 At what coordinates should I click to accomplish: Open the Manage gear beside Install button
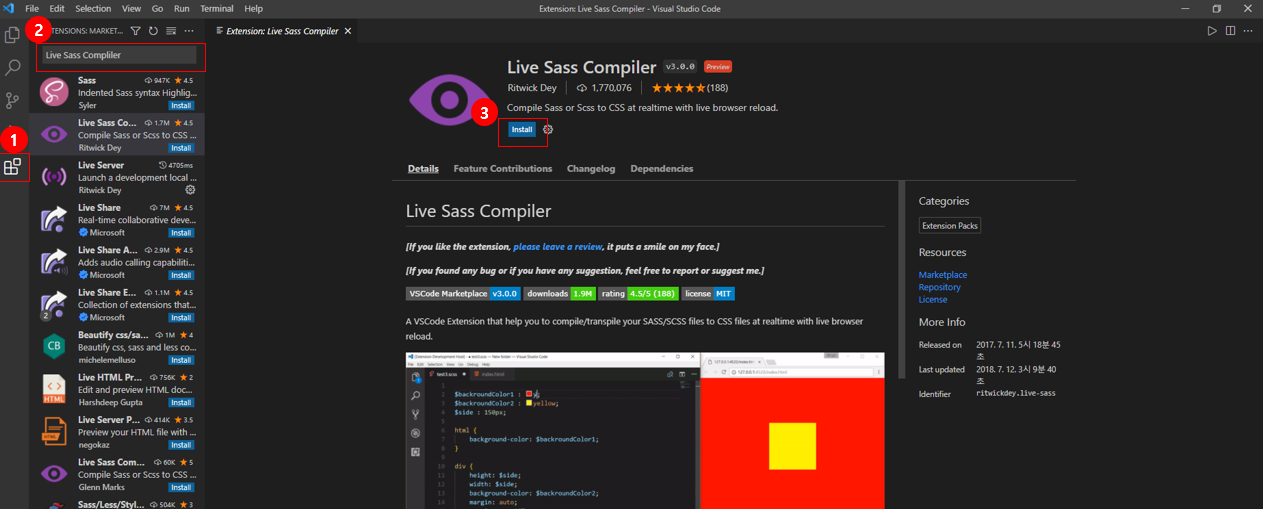548,130
